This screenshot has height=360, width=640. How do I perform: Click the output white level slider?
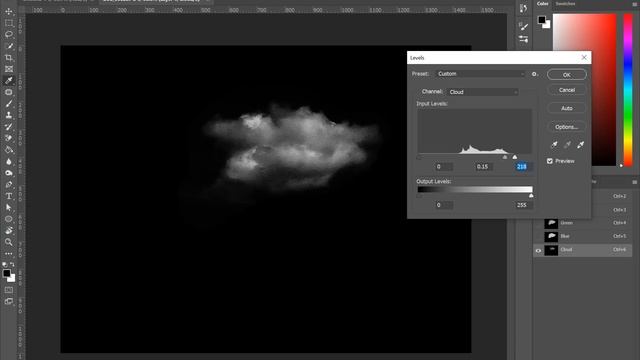pos(531,196)
